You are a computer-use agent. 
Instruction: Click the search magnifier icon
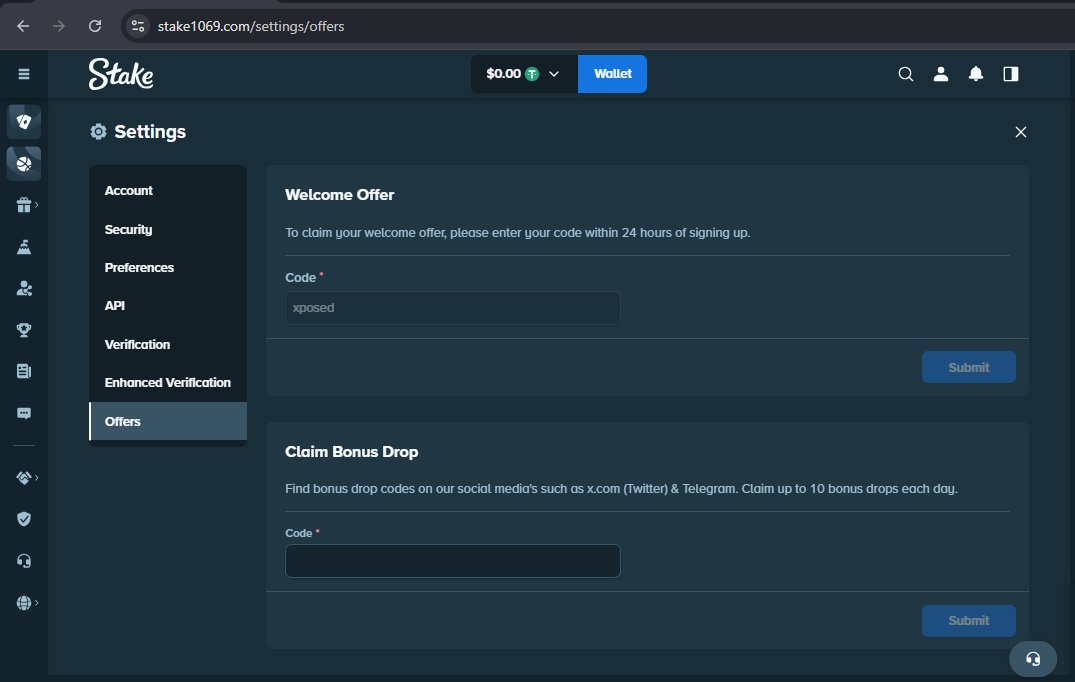(x=906, y=74)
